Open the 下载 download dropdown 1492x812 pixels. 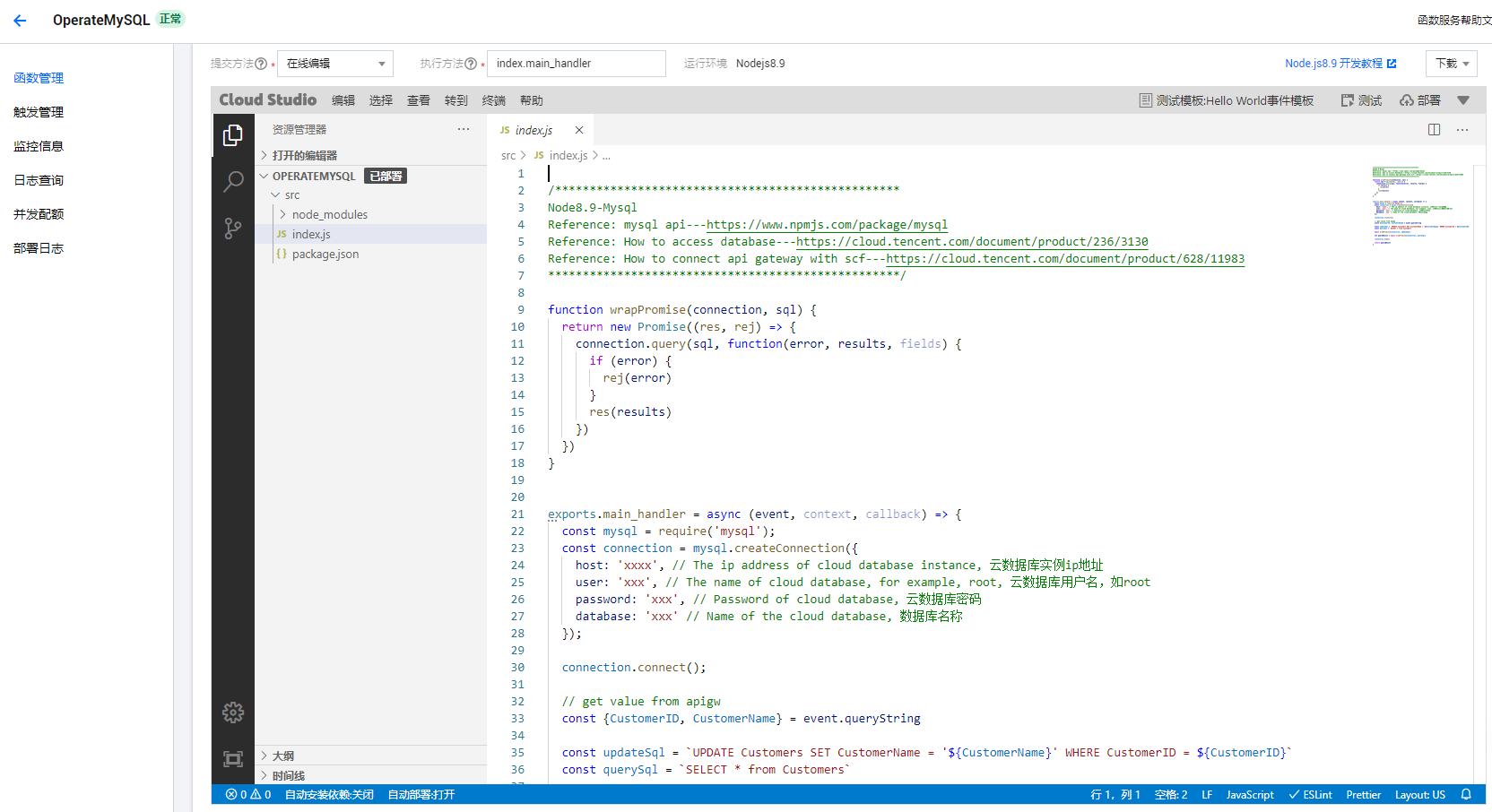pyautogui.click(x=1452, y=64)
